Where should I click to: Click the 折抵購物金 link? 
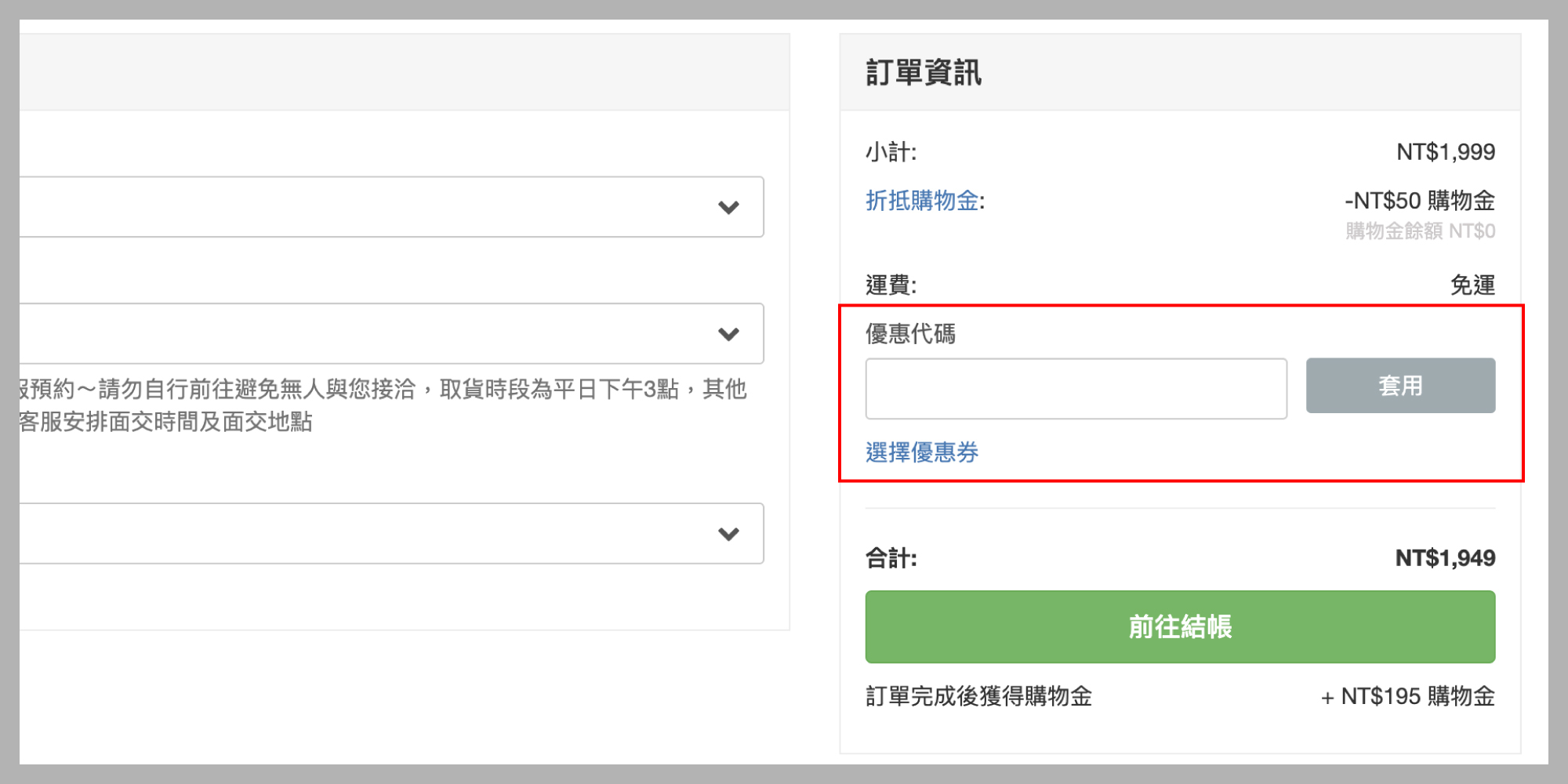tap(923, 201)
